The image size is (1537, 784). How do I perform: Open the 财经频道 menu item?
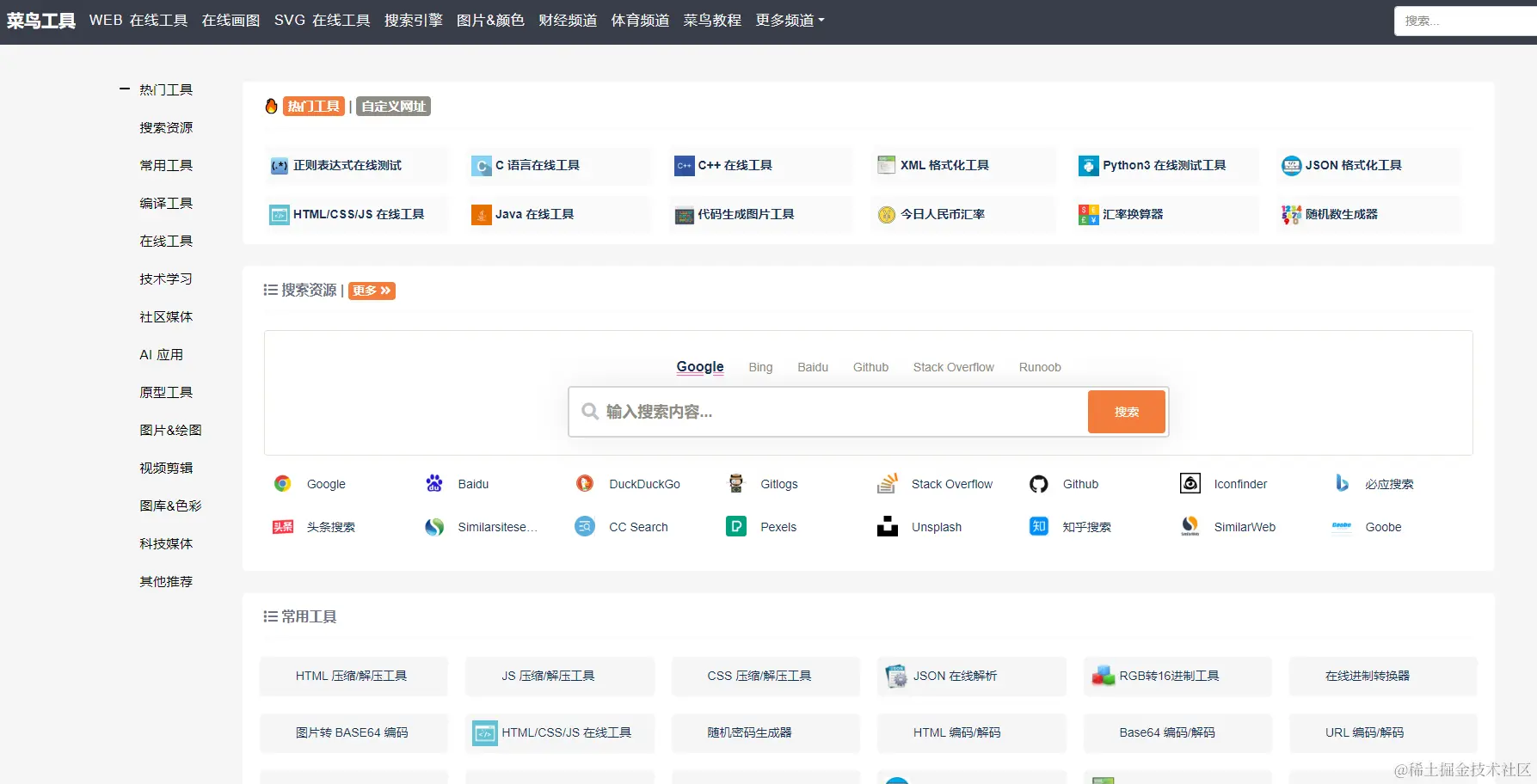click(x=567, y=21)
